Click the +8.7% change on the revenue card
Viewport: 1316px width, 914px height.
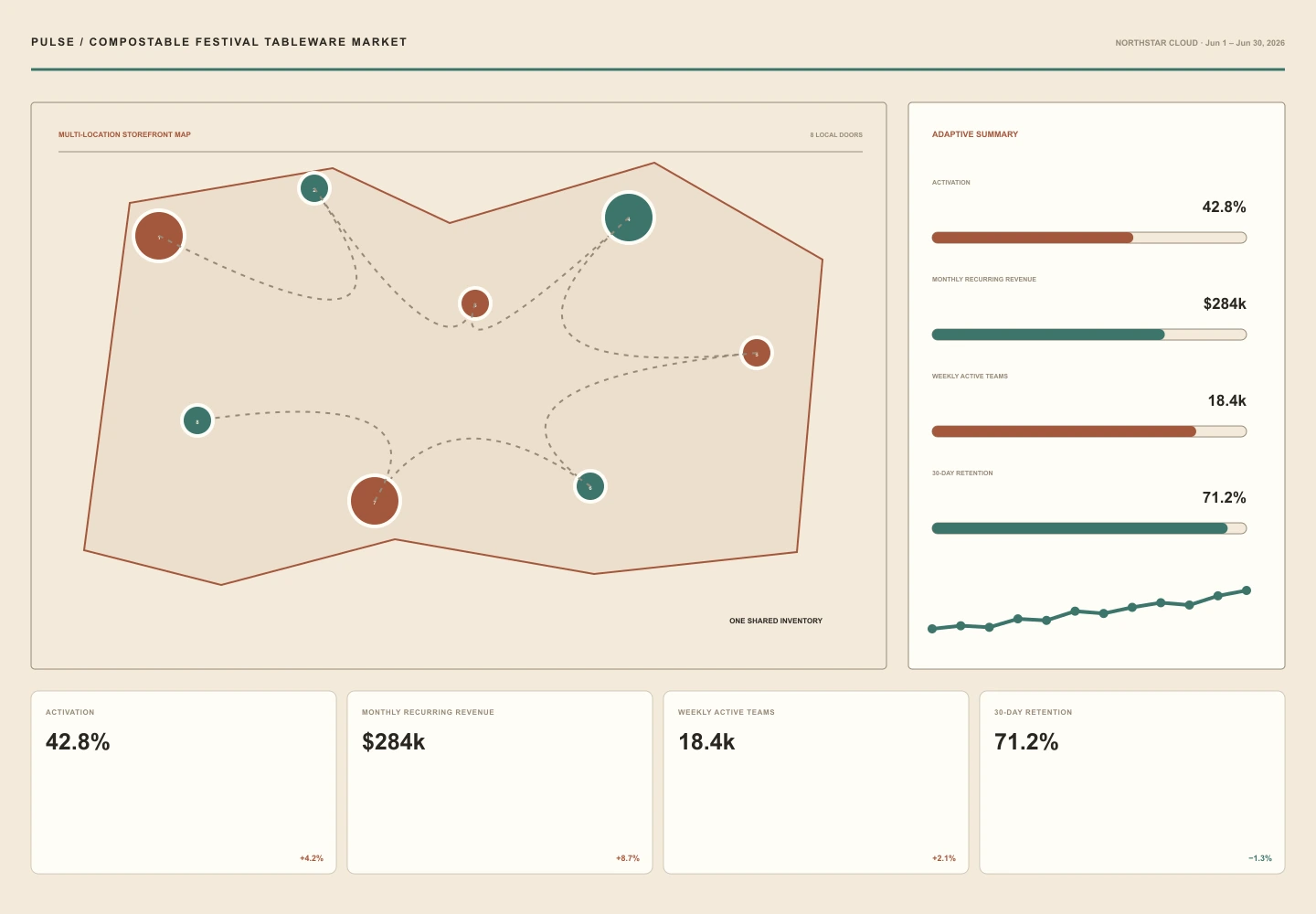pos(628,858)
